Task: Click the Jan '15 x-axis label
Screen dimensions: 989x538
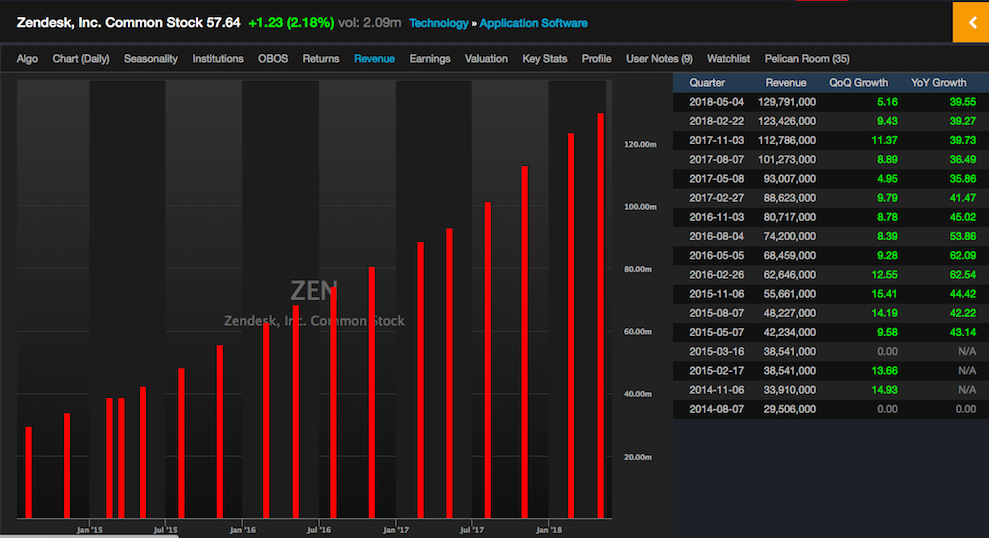Action: click(x=89, y=530)
